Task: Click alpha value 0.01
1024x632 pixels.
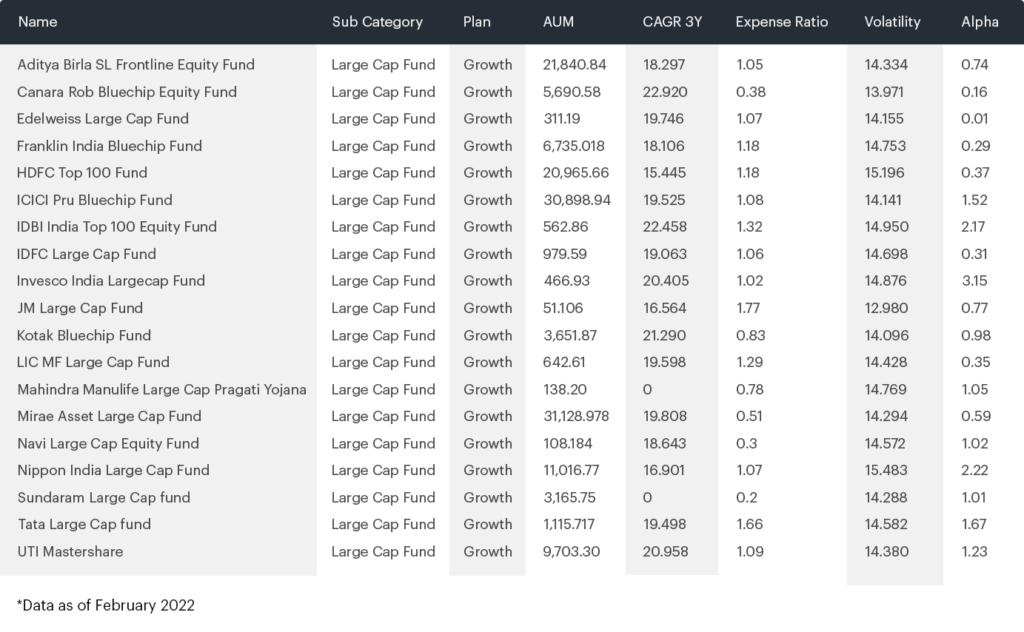Action: click(x=974, y=119)
